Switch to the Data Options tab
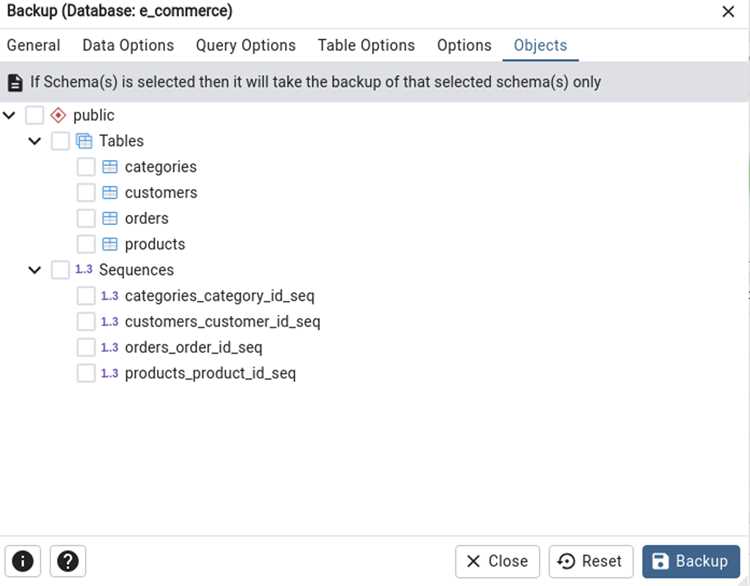The image size is (750, 586). click(128, 45)
